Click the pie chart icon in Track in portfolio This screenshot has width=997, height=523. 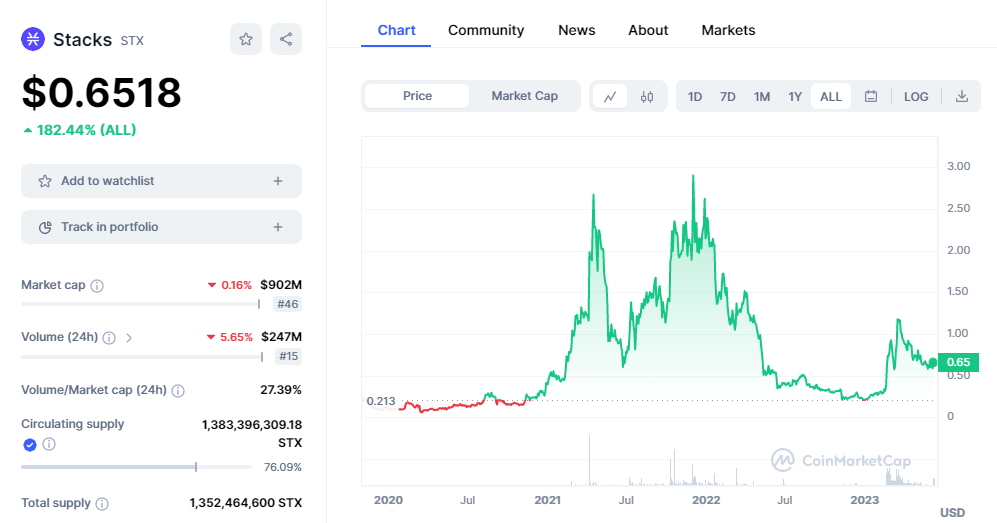[45, 227]
